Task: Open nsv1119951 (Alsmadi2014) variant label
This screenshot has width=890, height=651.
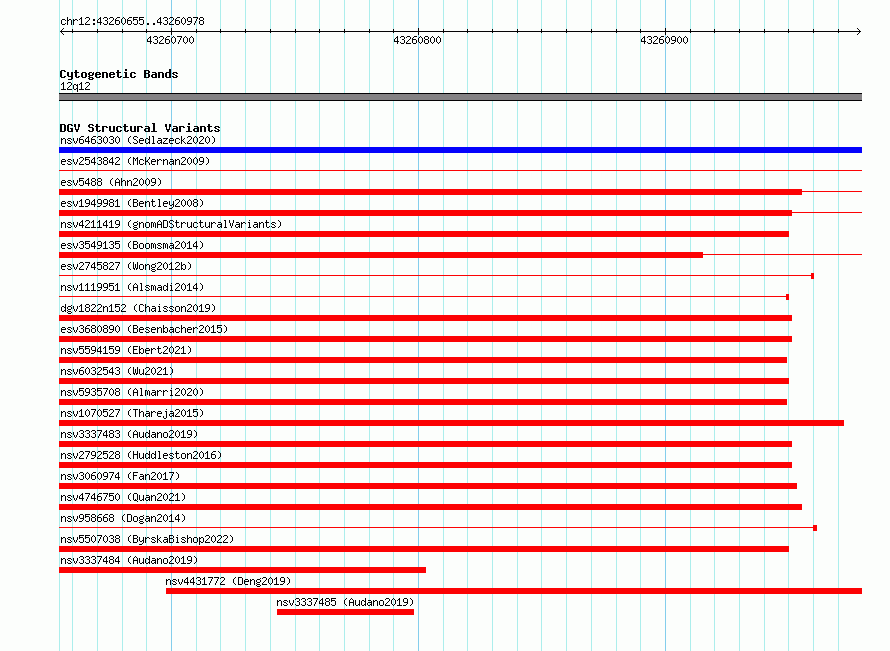Action: coord(132,287)
